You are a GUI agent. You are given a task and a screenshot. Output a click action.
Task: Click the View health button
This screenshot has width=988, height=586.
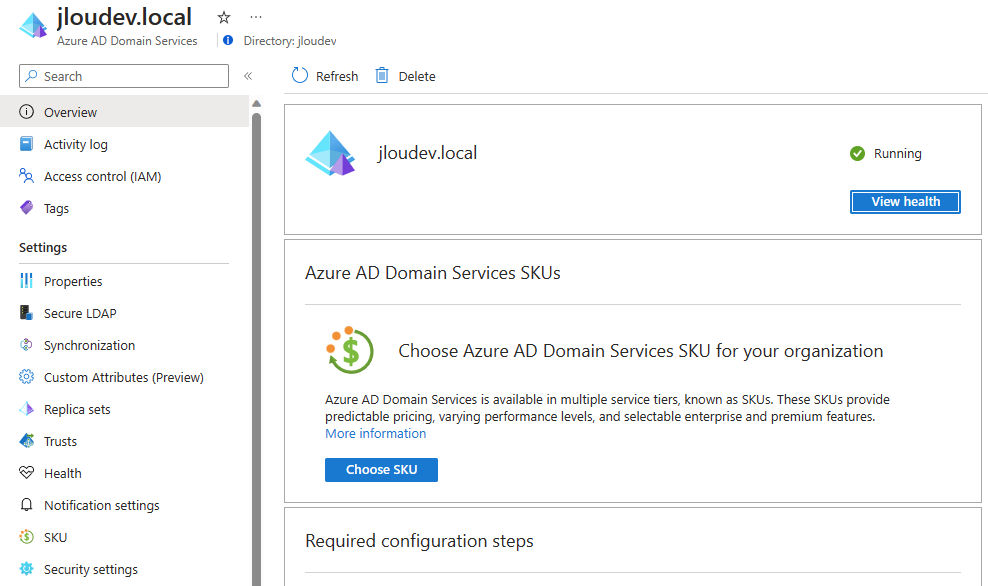905,202
